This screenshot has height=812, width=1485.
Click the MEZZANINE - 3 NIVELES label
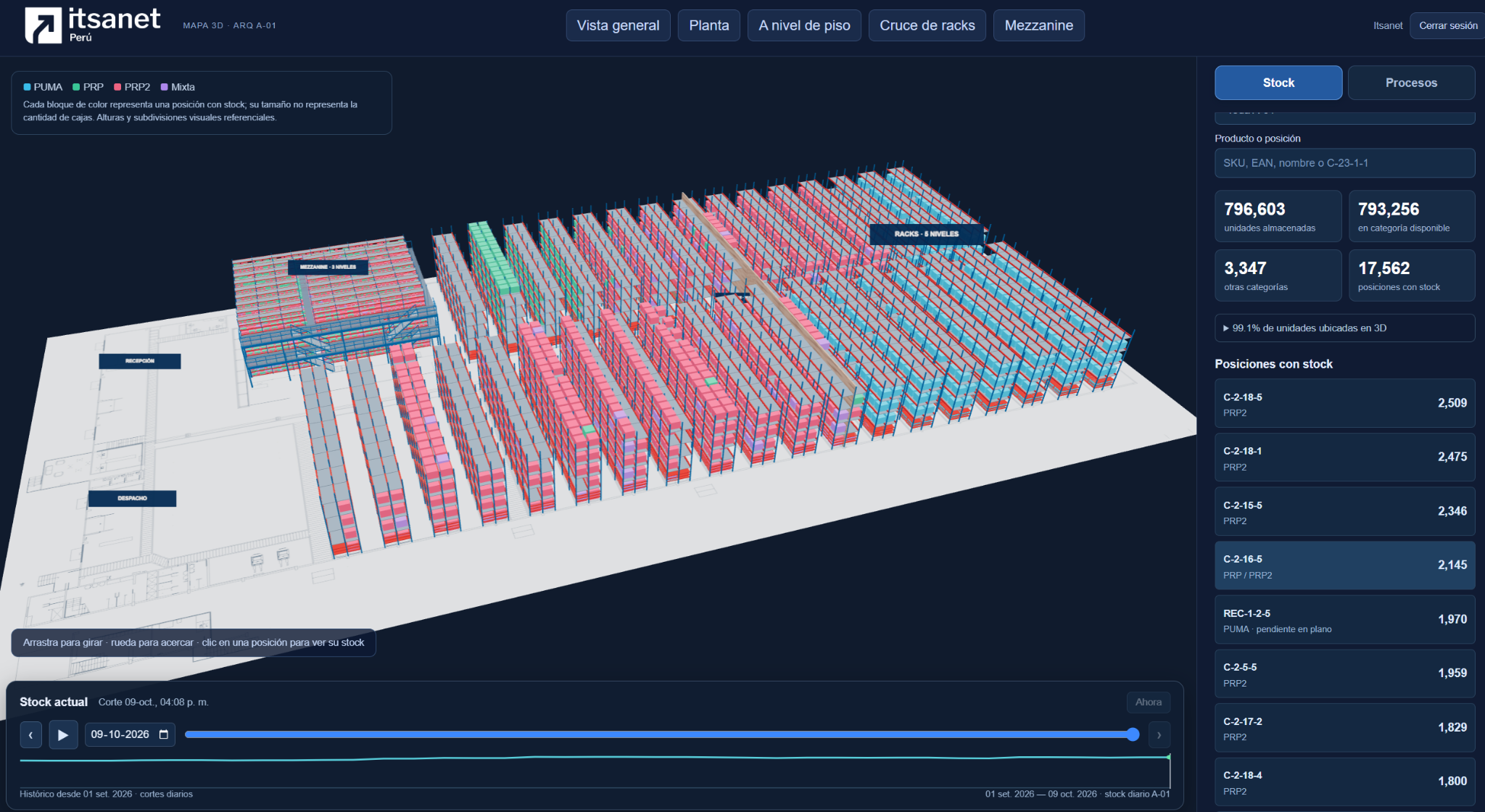(328, 267)
